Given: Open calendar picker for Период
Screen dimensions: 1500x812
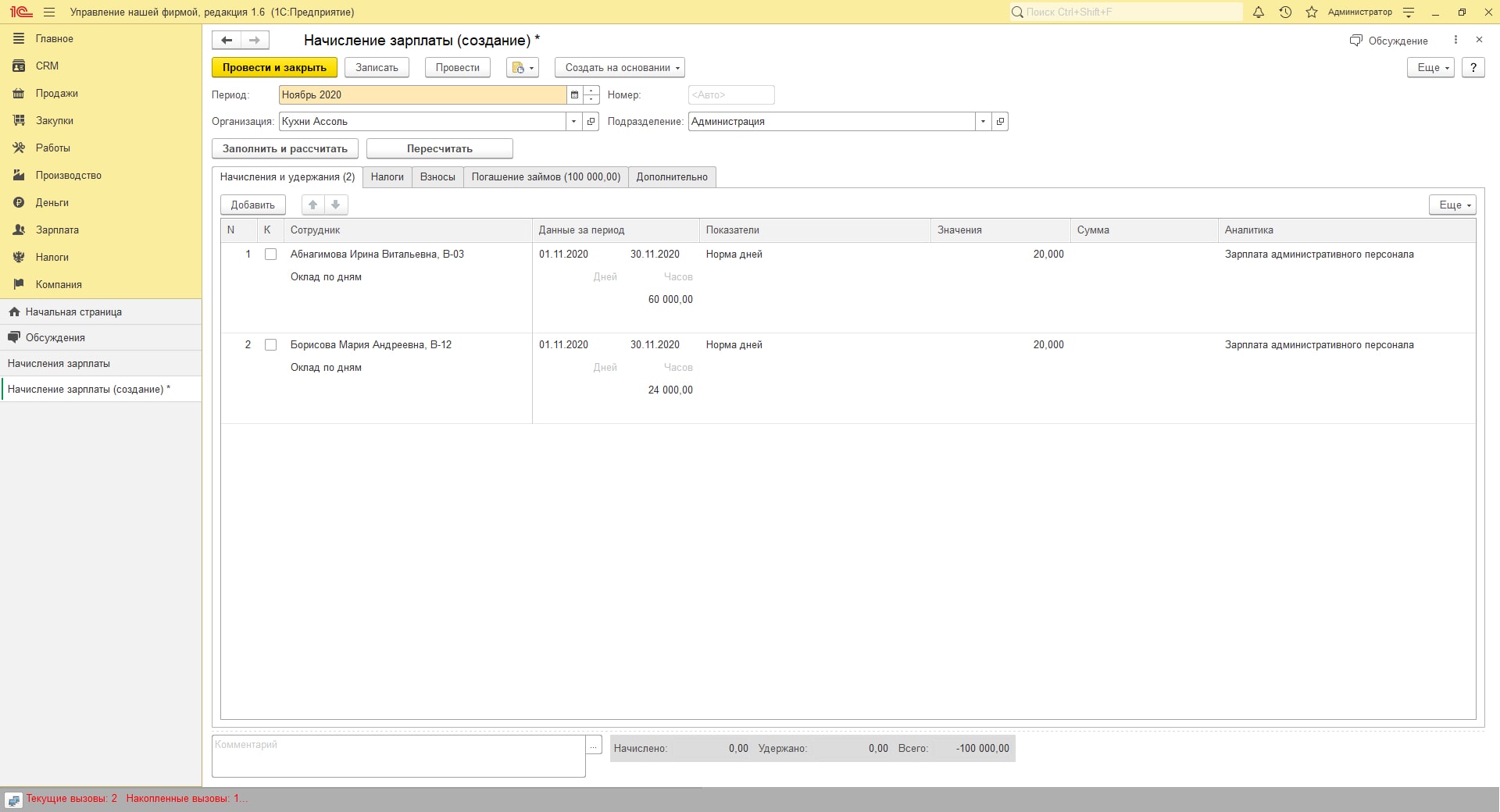Looking at the screenshot, I should tap(574, 95).
